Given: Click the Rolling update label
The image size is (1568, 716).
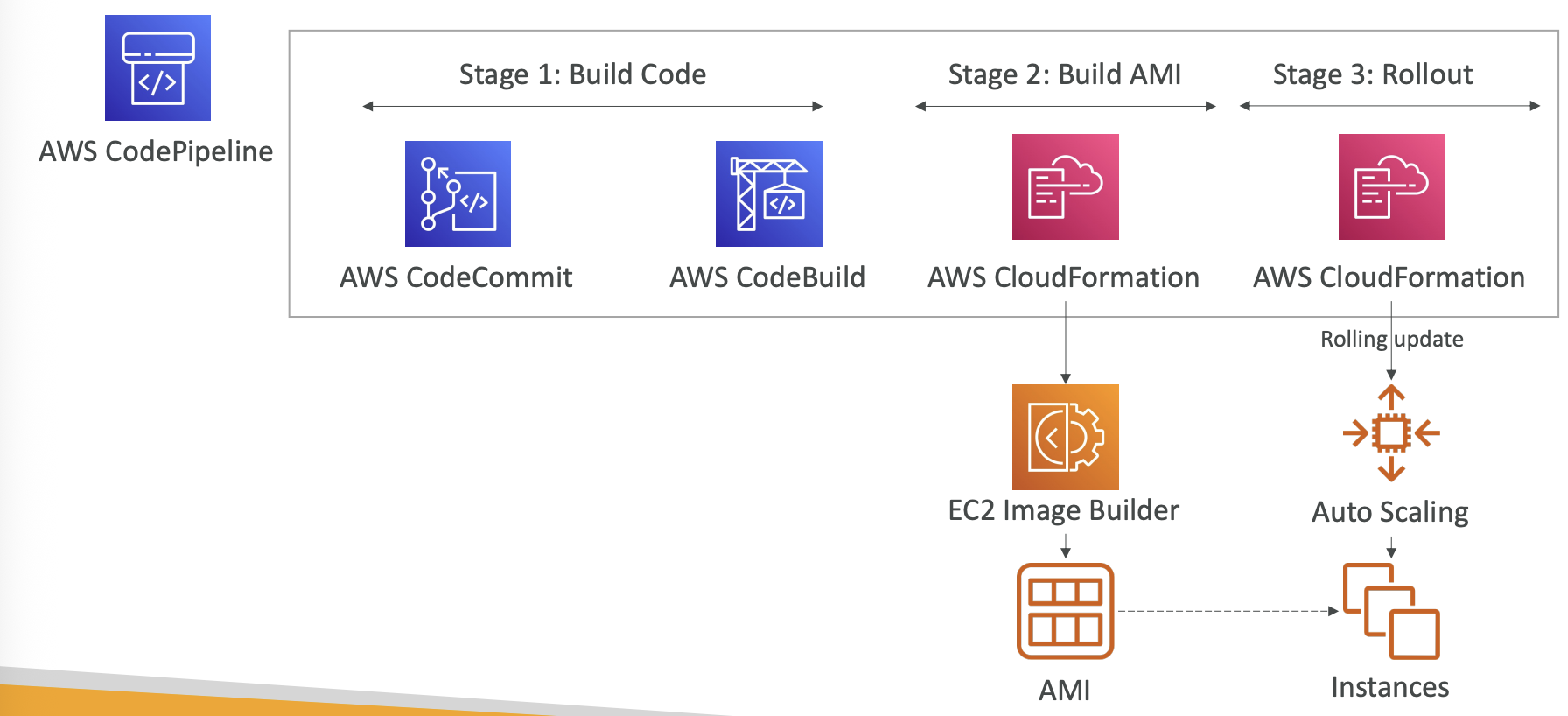Looking at the screenshot, I should coord(1391,339).
